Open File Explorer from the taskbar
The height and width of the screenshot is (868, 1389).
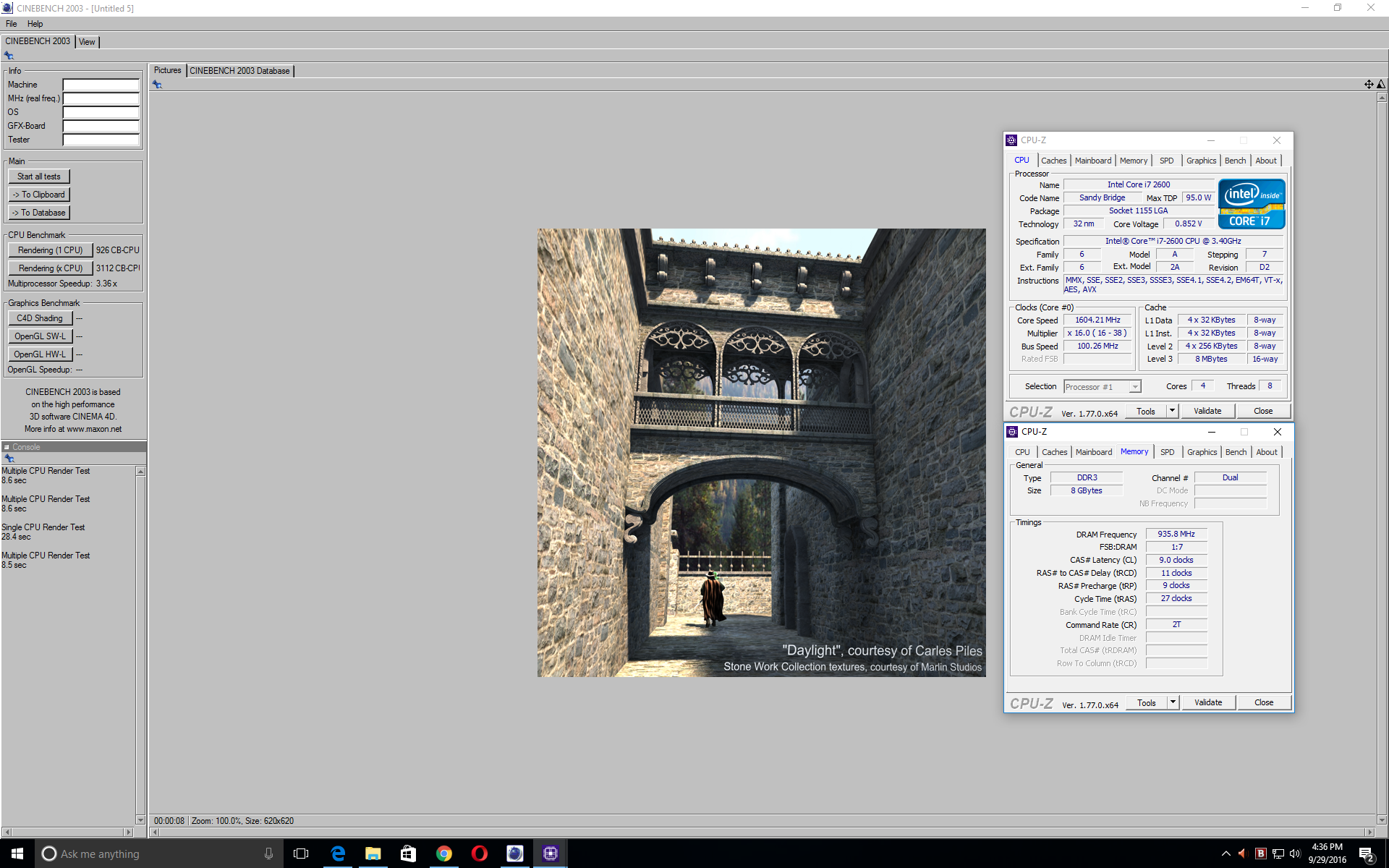[373, 854]
